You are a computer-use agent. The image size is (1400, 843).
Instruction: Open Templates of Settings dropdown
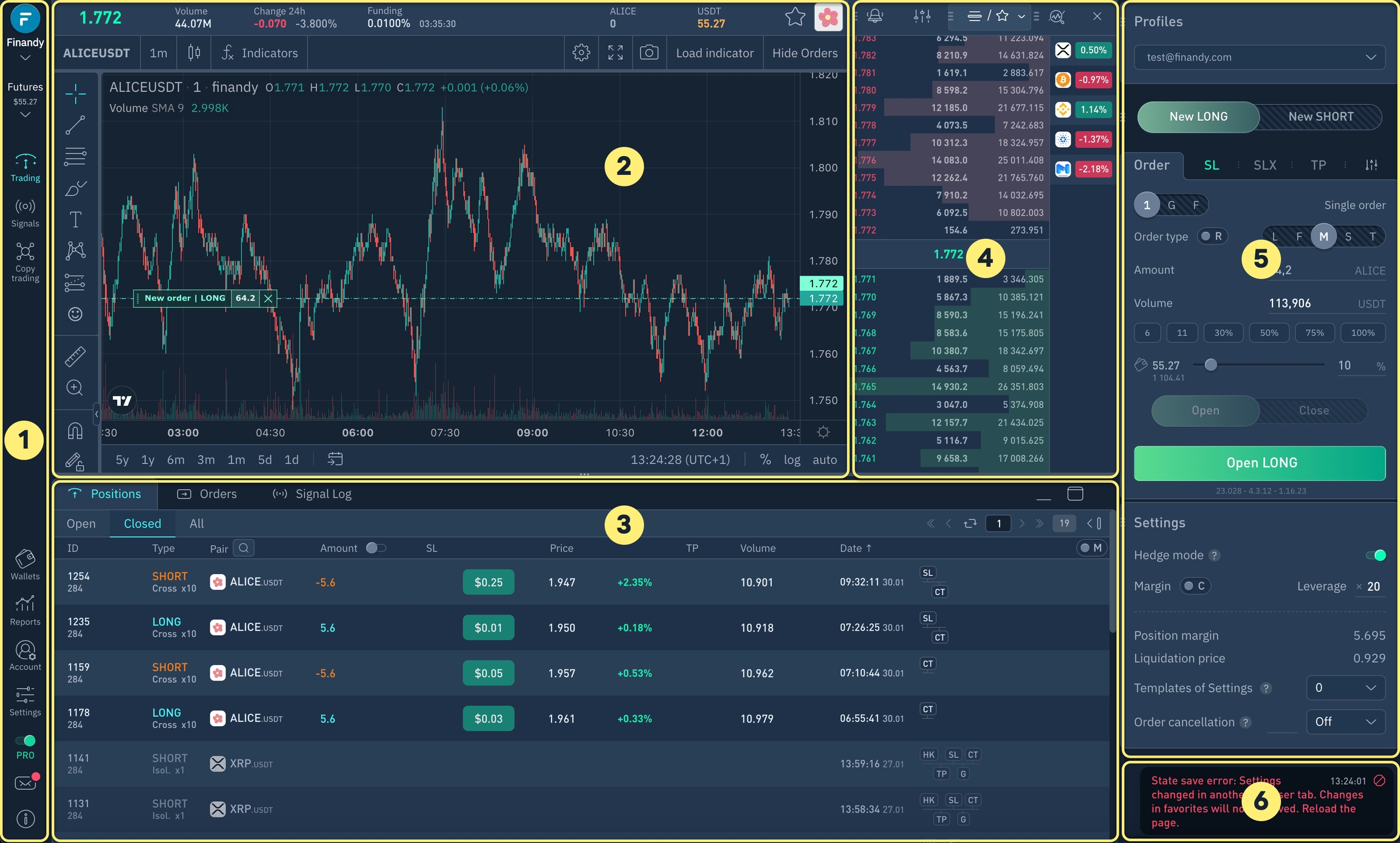[x=1346, y=688]
